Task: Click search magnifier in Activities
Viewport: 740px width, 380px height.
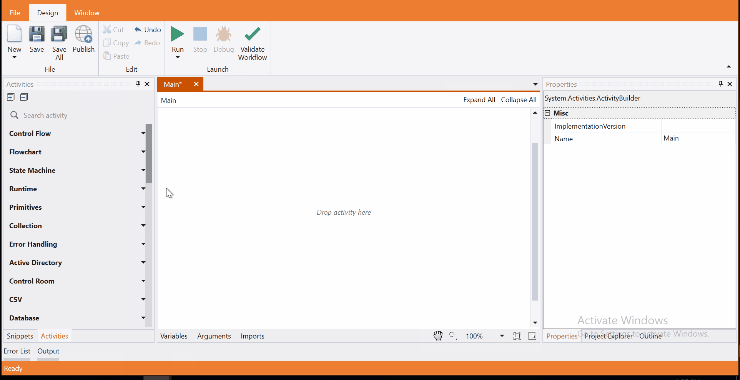Action: click(x=15, y=115)
